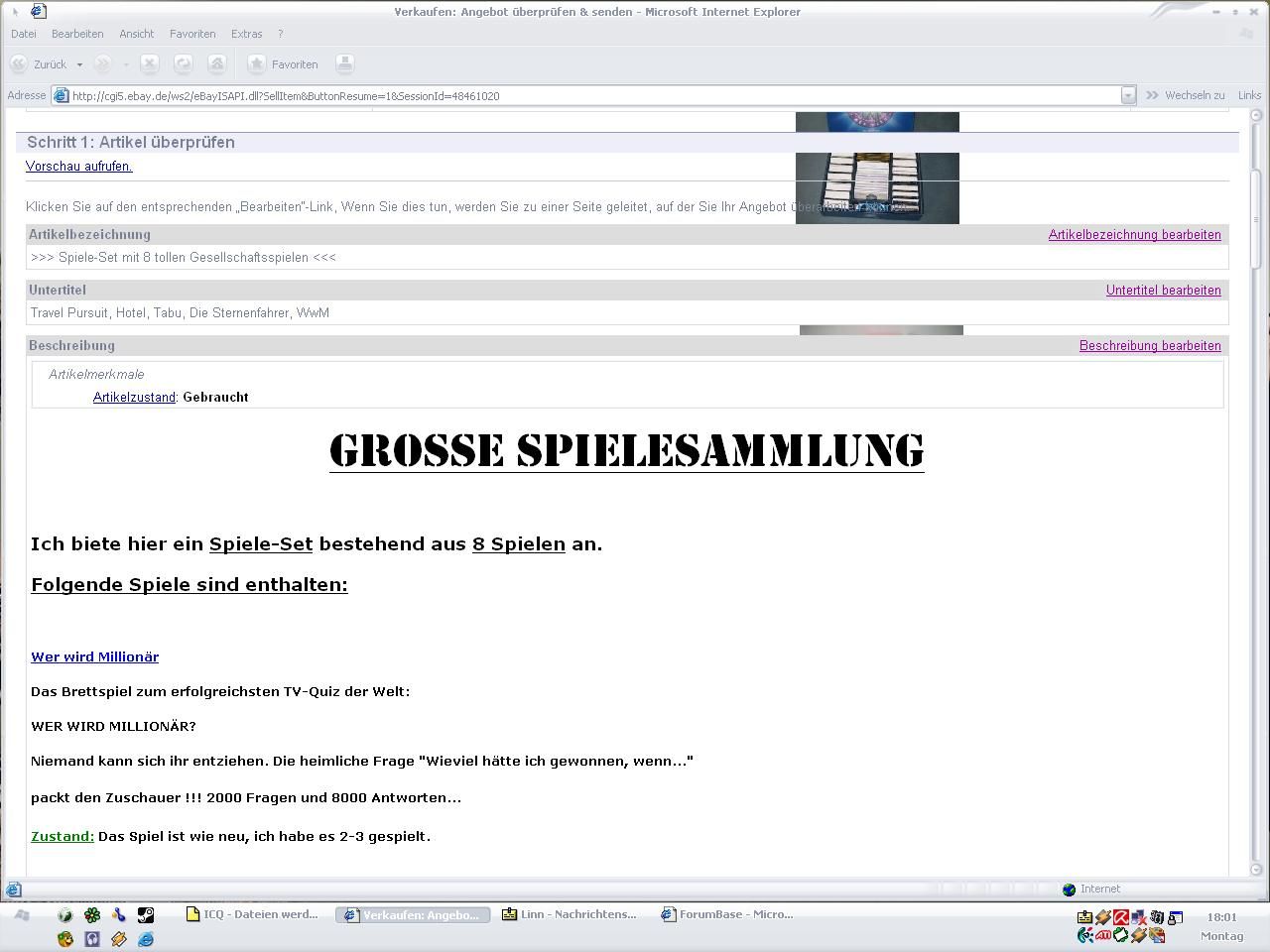Screen dimensions: 1270x952
Task: Open the Vorschau aufrufen link
Action: [x=79, y=167]
